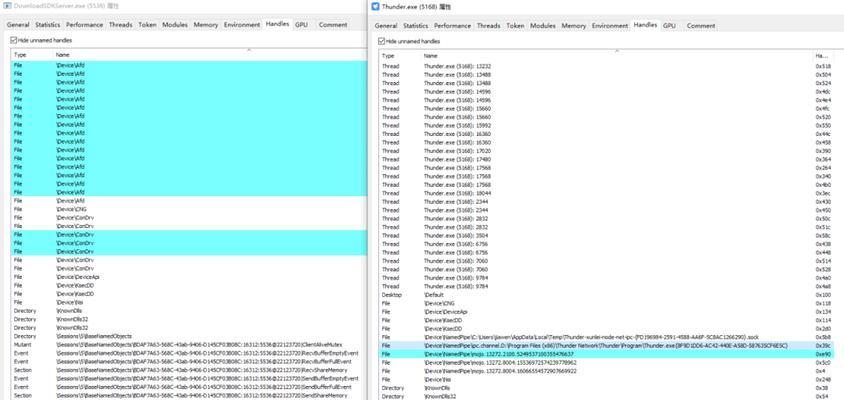Open Memory tab in DownloadSDKServer window
Image resolution: width=844 pixels, height=400 pixels.
coord(206,25)
